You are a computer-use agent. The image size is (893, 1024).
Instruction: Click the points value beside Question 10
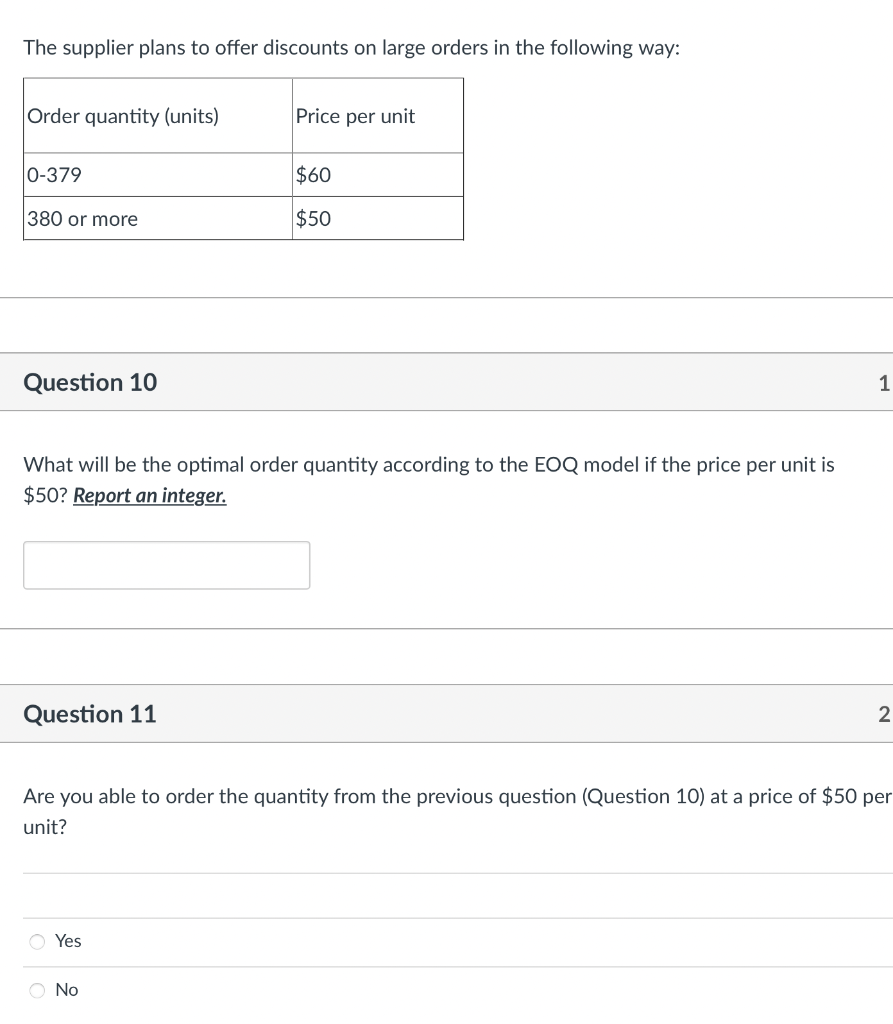882,382
